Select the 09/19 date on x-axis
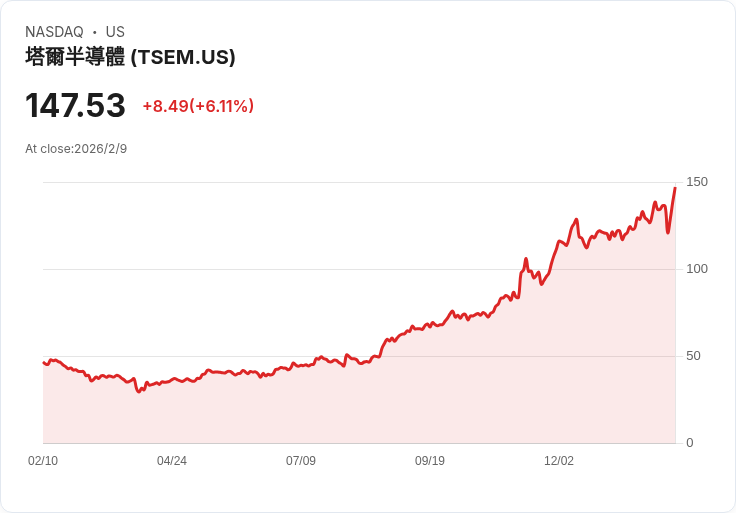736x513 pixels. tap(430, 461)
